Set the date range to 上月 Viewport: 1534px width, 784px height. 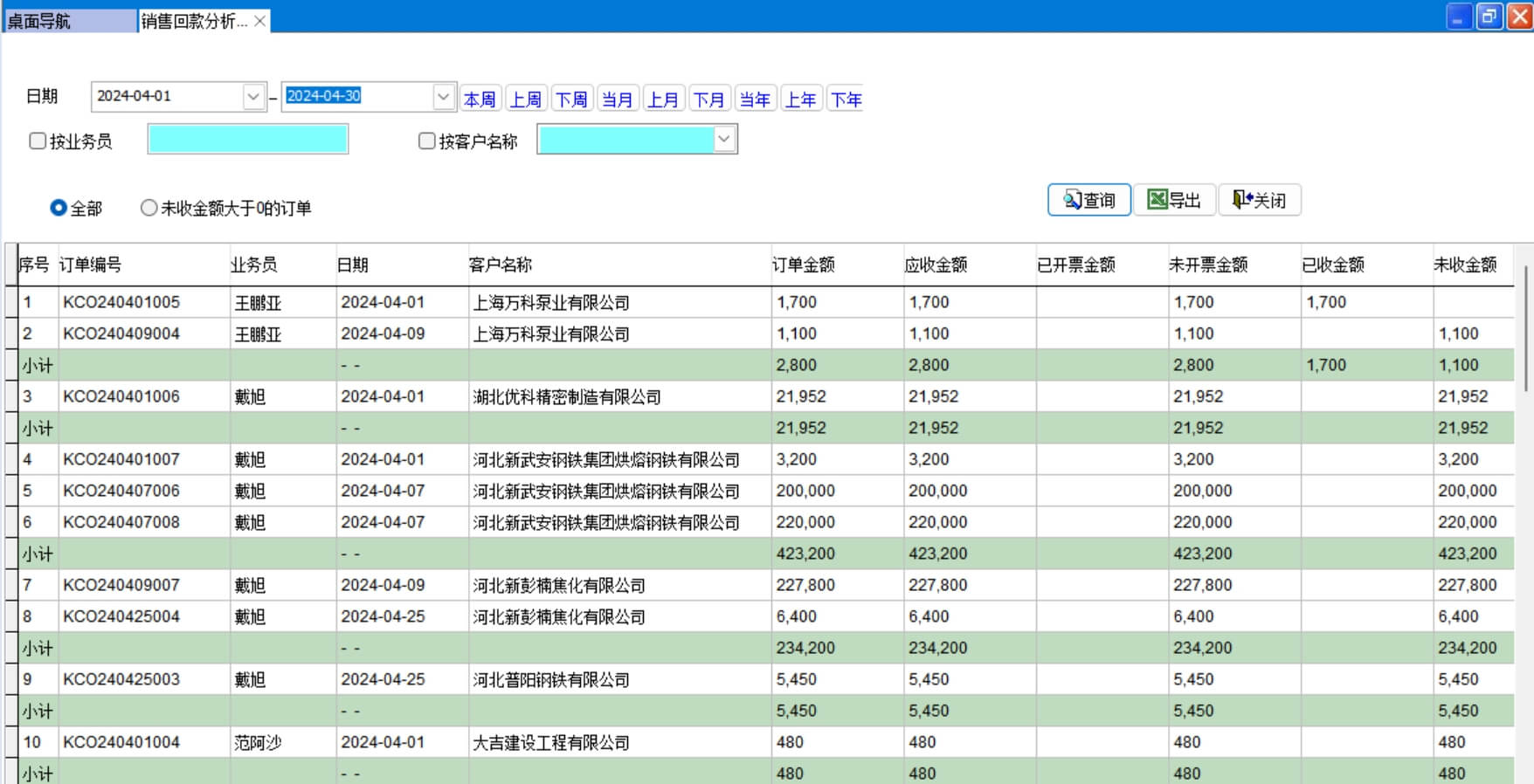pyautogui.click(x=662, y=100)
